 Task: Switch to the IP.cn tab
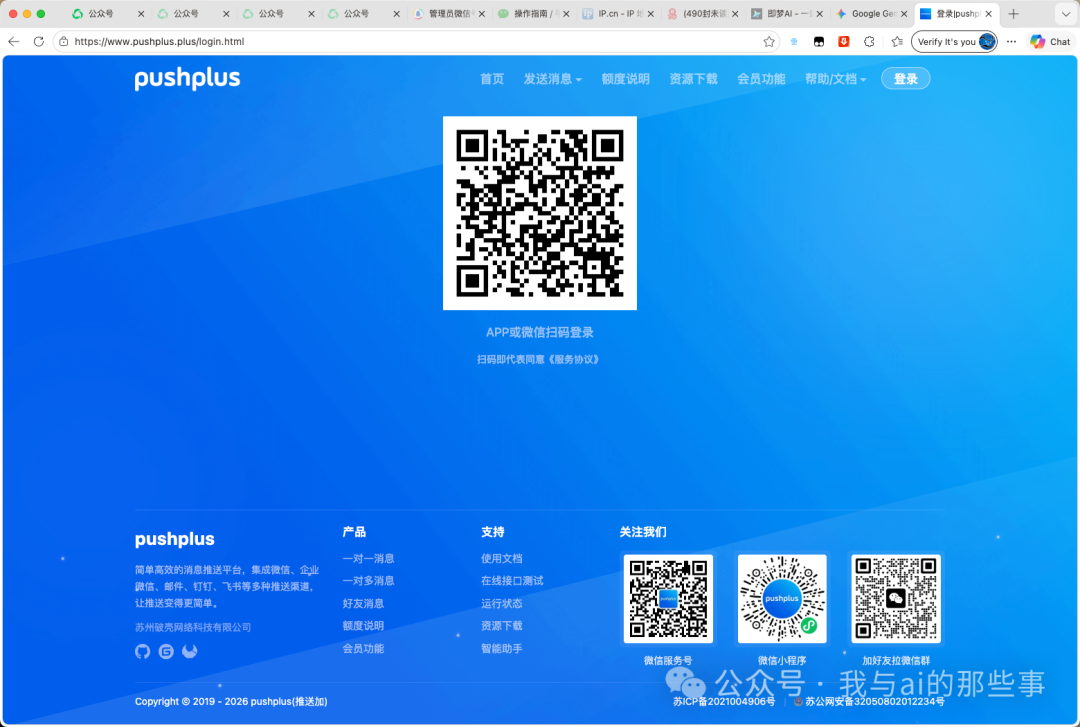617,14
